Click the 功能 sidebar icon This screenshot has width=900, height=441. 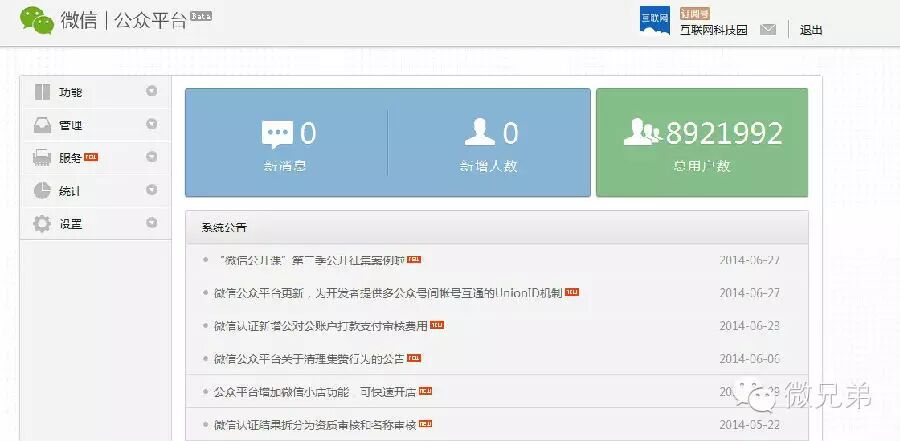[x=42, y=92]
